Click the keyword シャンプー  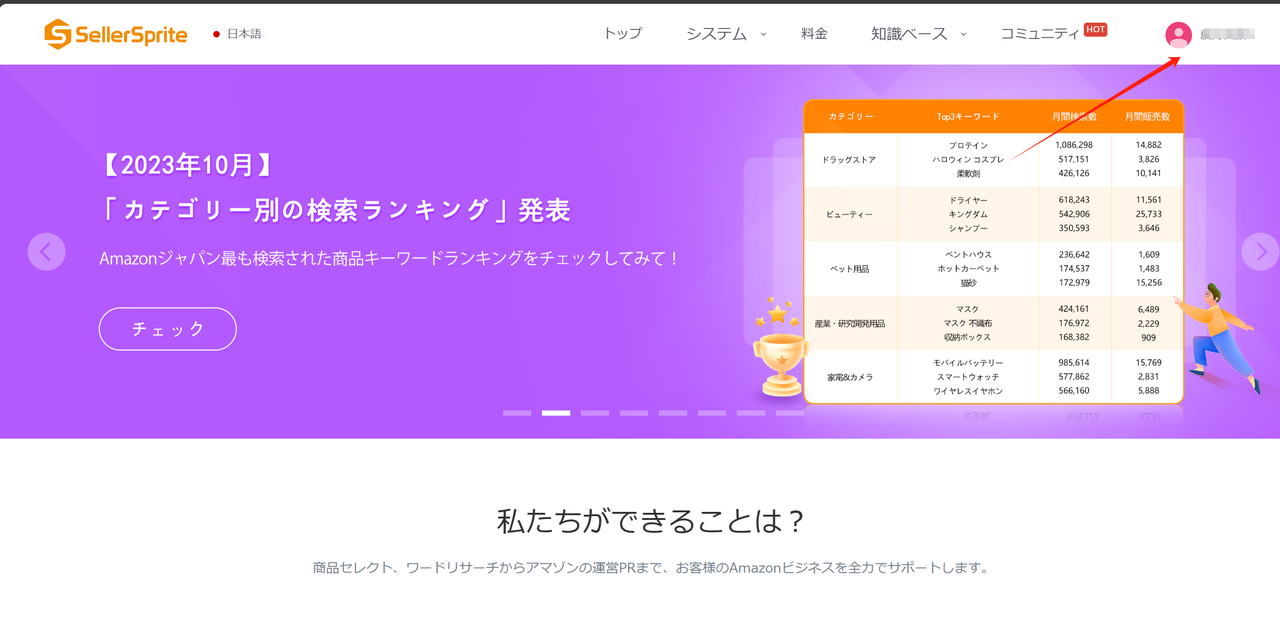coord(968,229)
